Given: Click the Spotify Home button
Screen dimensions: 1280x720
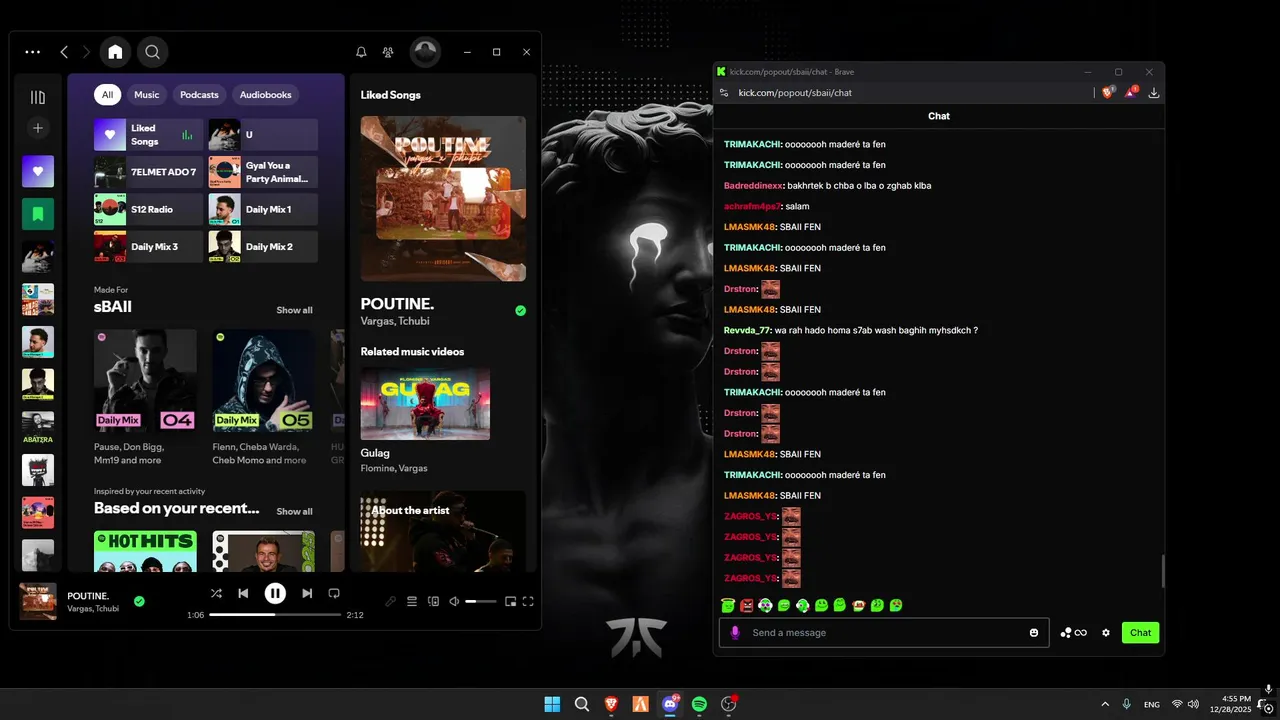Looking at the screenshot, I should point(116,52).
